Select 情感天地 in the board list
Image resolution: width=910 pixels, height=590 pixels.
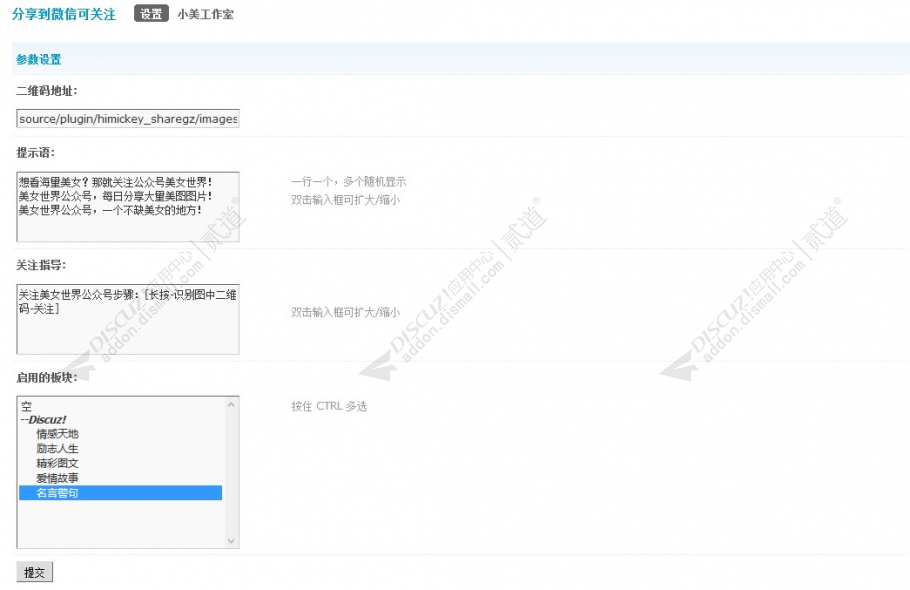[x=57, y=434]
